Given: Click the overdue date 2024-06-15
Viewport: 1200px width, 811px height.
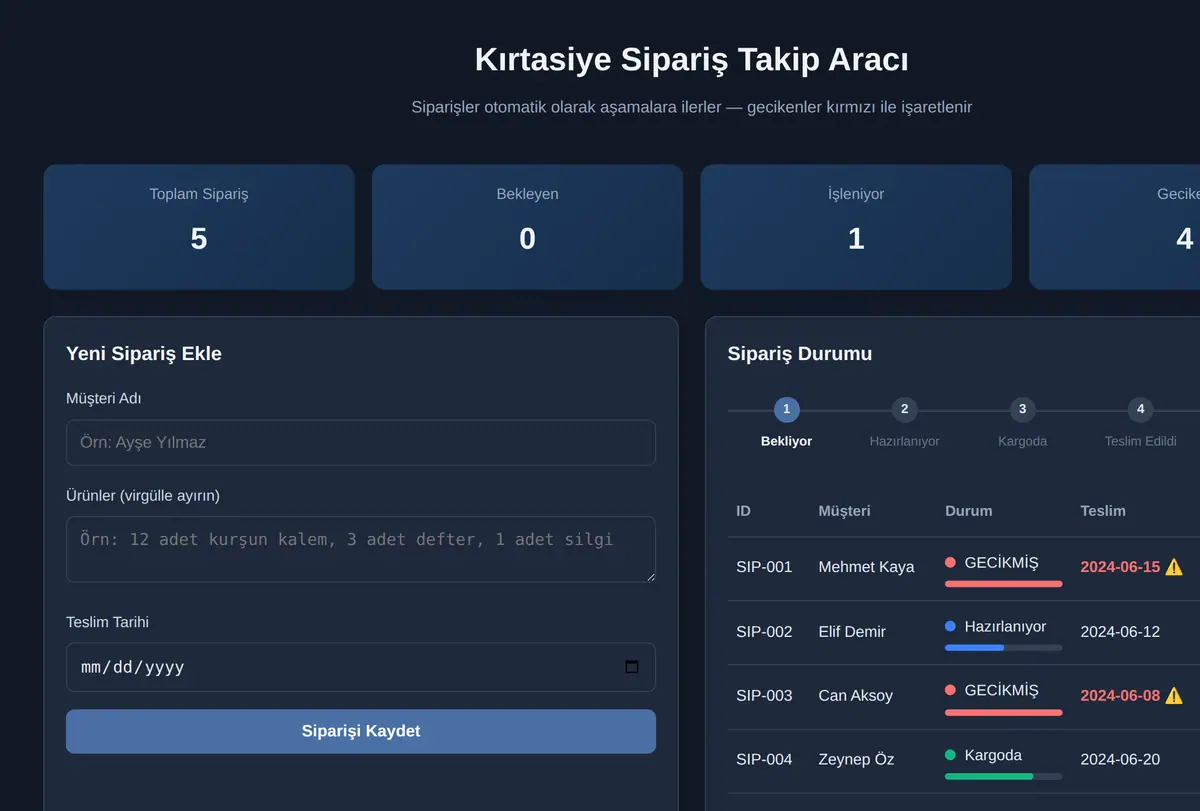Looking at the screenshot, I should tap(1120, 567).
